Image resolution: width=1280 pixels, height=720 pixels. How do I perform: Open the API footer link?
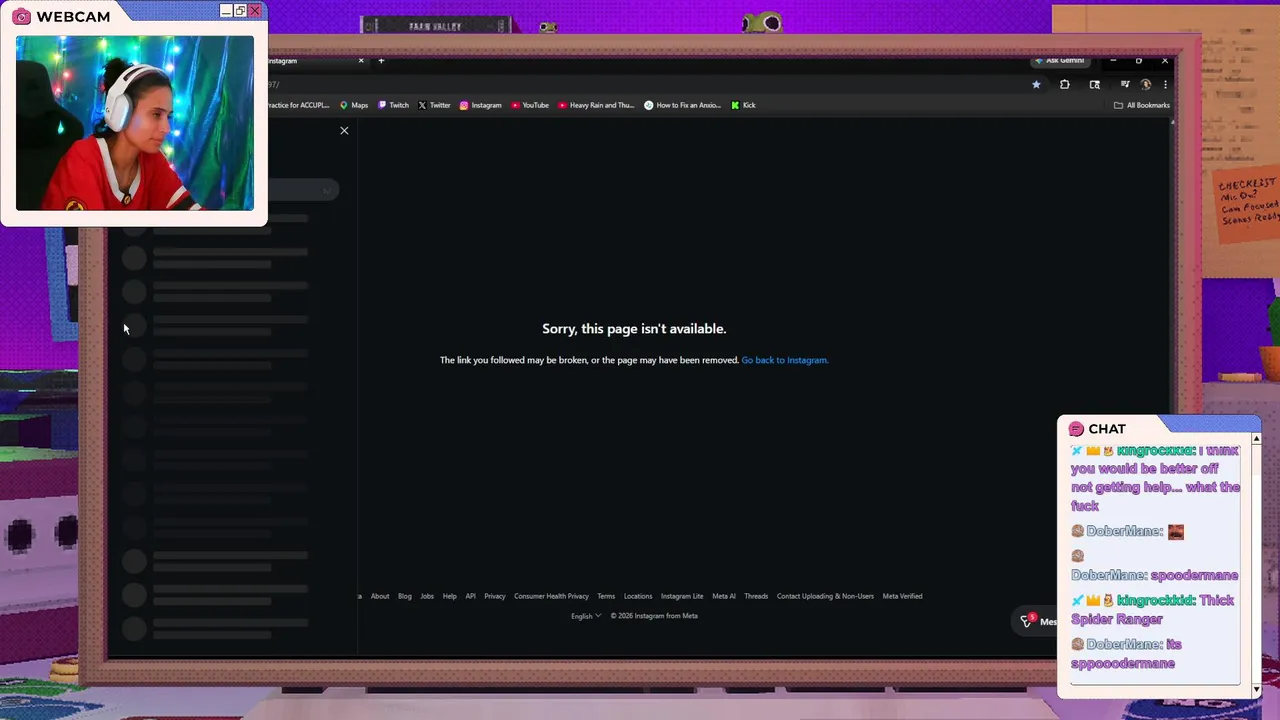[x=470, y=596]
